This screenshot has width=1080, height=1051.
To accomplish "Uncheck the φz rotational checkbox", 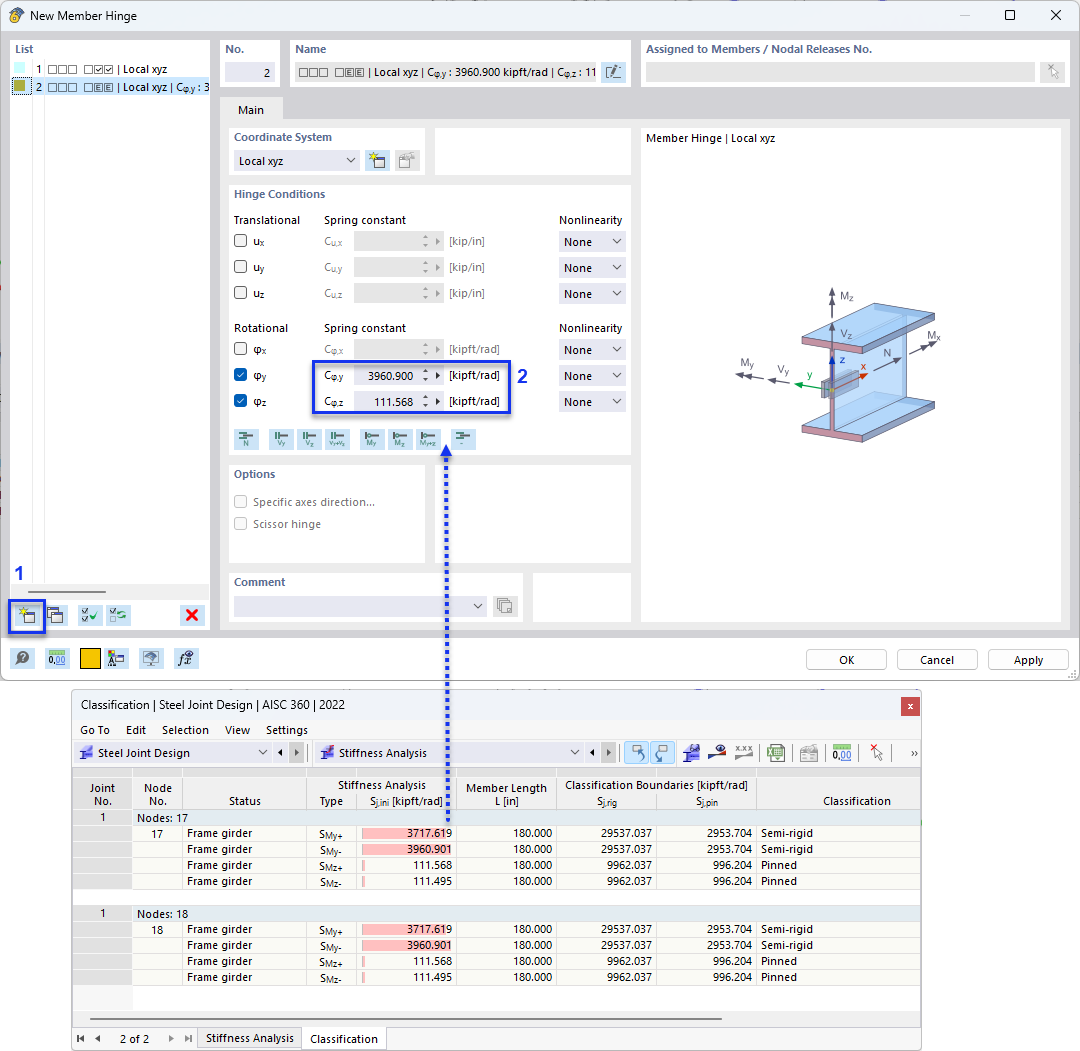I will tap(240, 401).
